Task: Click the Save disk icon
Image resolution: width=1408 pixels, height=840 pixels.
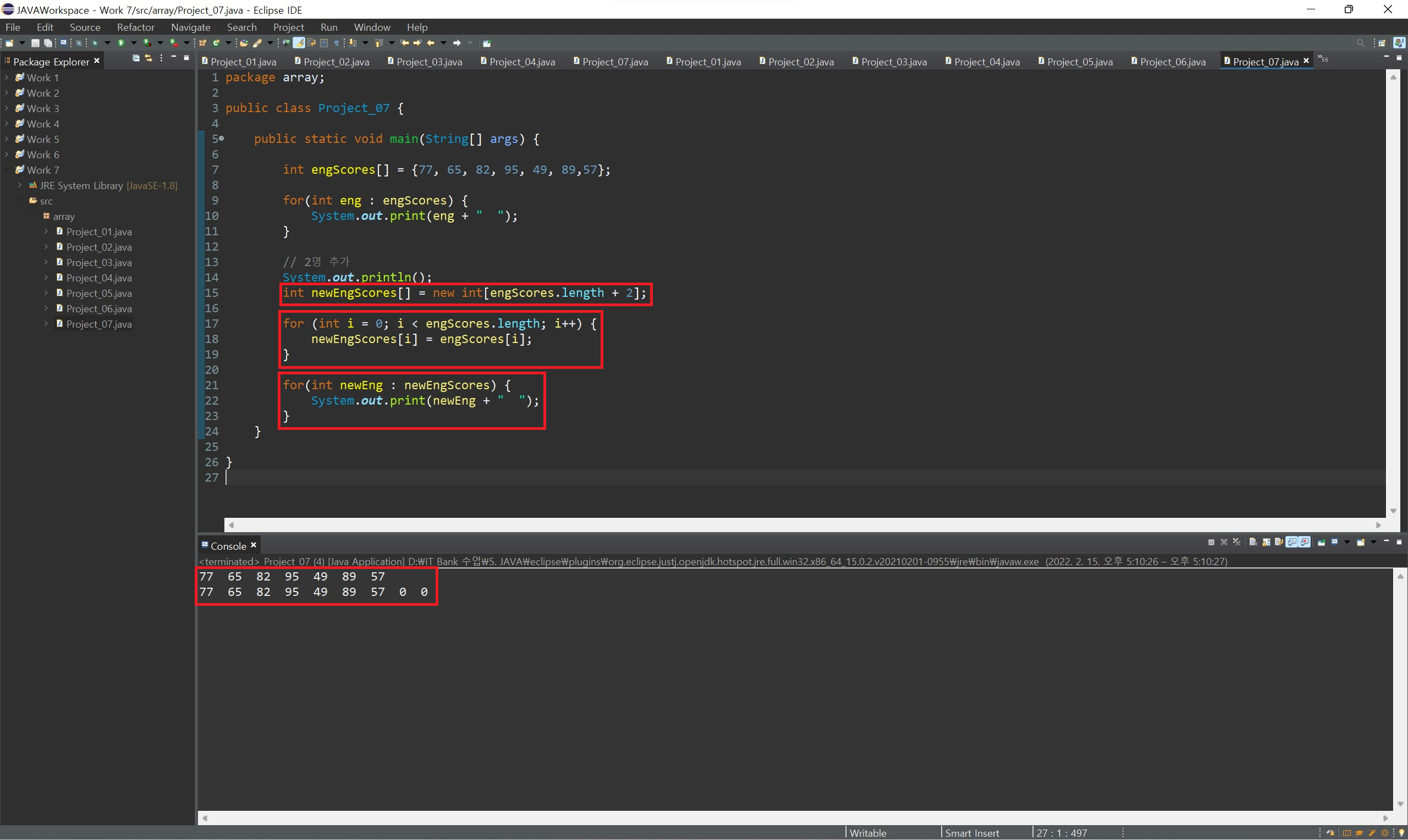Action: tap(35, 43)
